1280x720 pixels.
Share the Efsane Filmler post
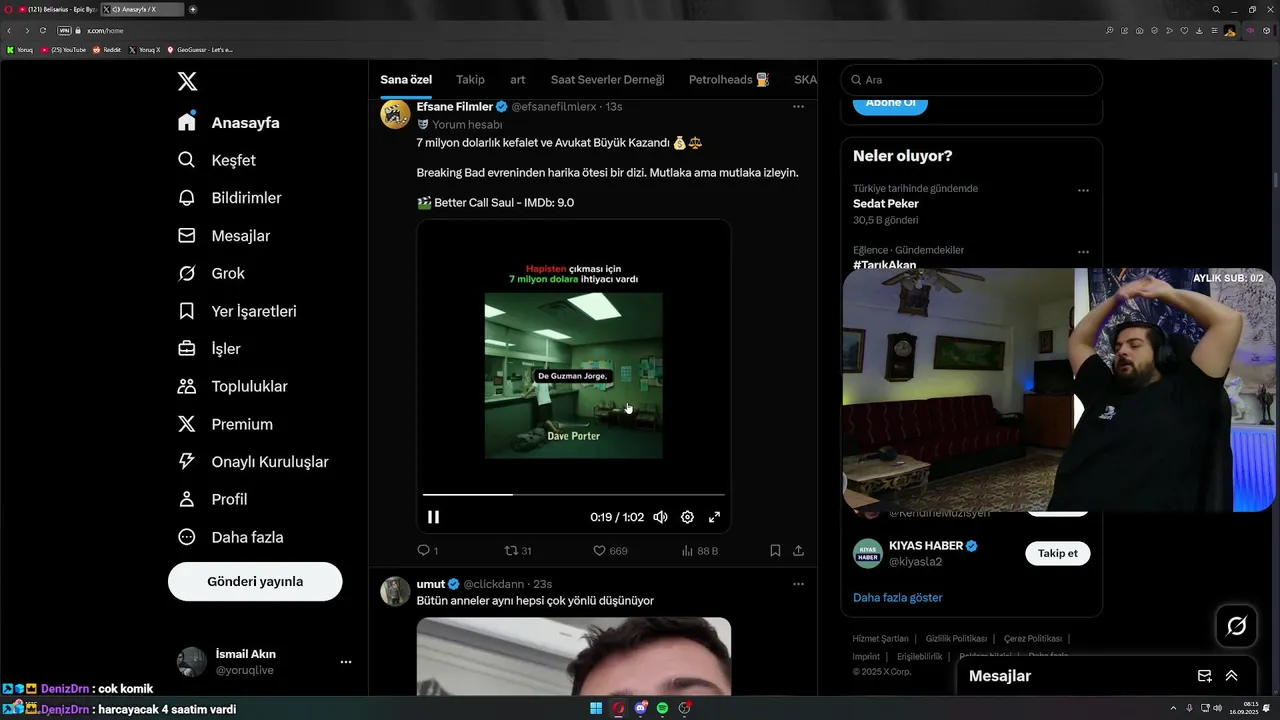(798, 551)
